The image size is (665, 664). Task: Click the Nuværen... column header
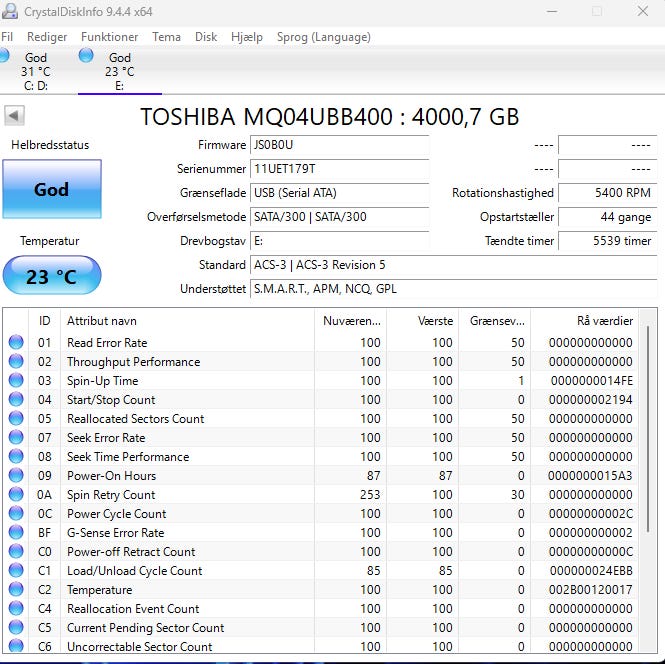pos(350,321)
